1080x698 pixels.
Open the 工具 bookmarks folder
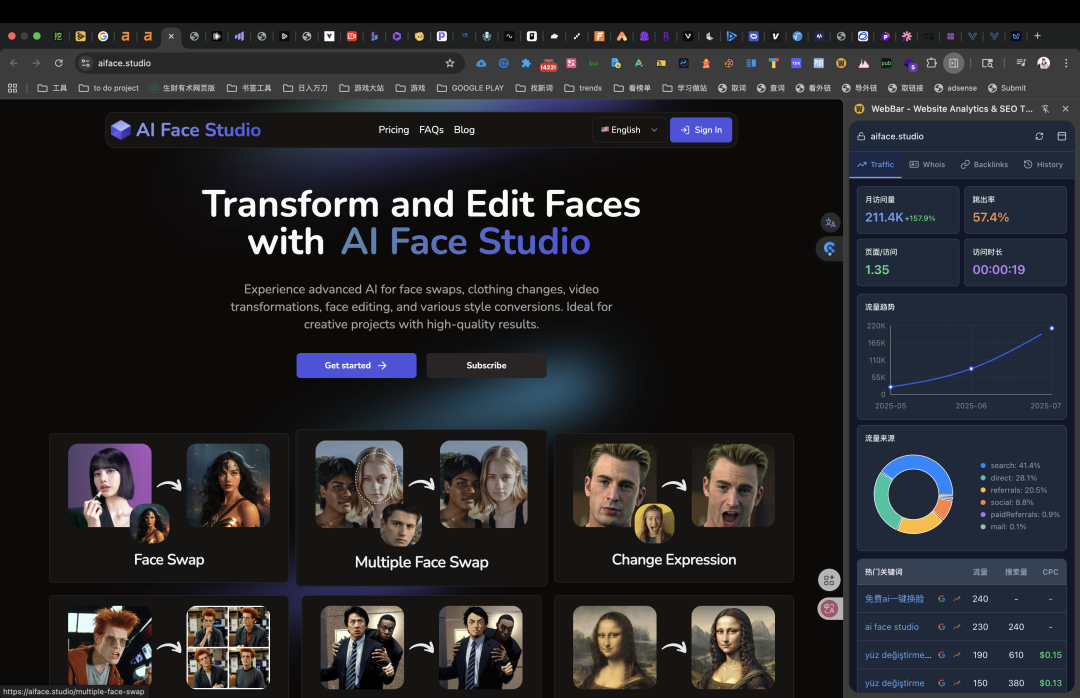point(52,88)
